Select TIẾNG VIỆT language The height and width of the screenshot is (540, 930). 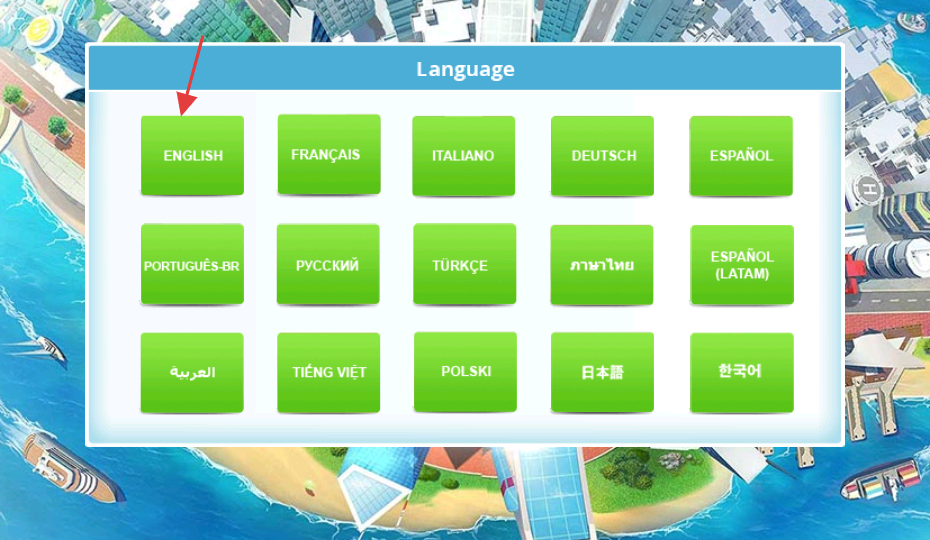tap(329, 373)
